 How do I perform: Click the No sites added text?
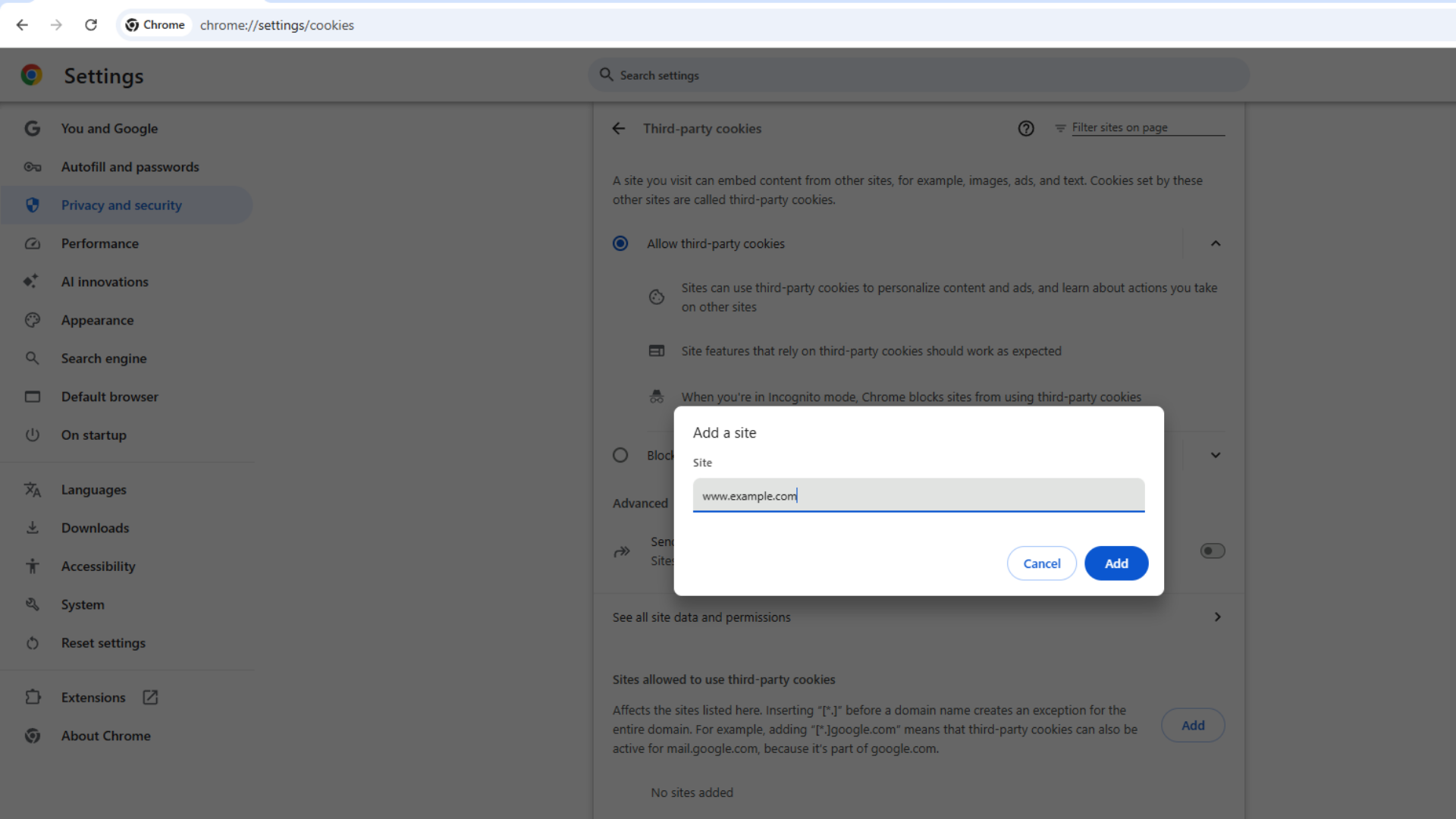click(x=692, y=792)
